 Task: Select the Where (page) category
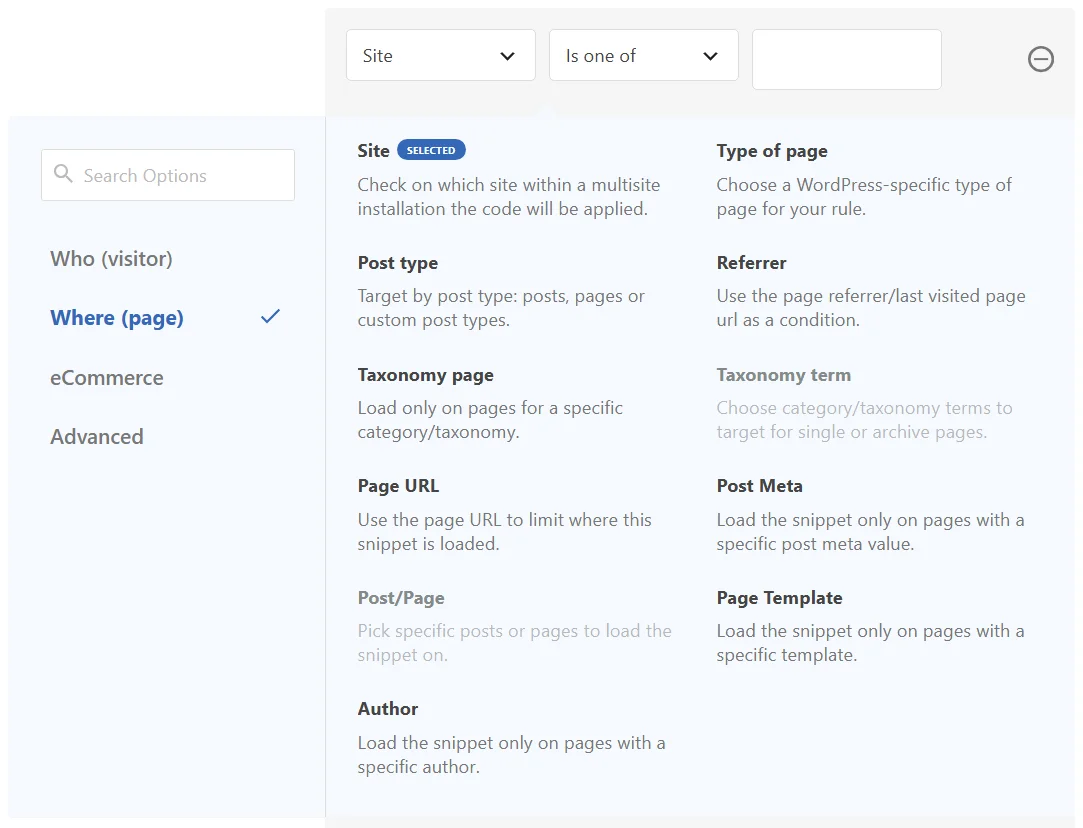click(x=117, y=318)
